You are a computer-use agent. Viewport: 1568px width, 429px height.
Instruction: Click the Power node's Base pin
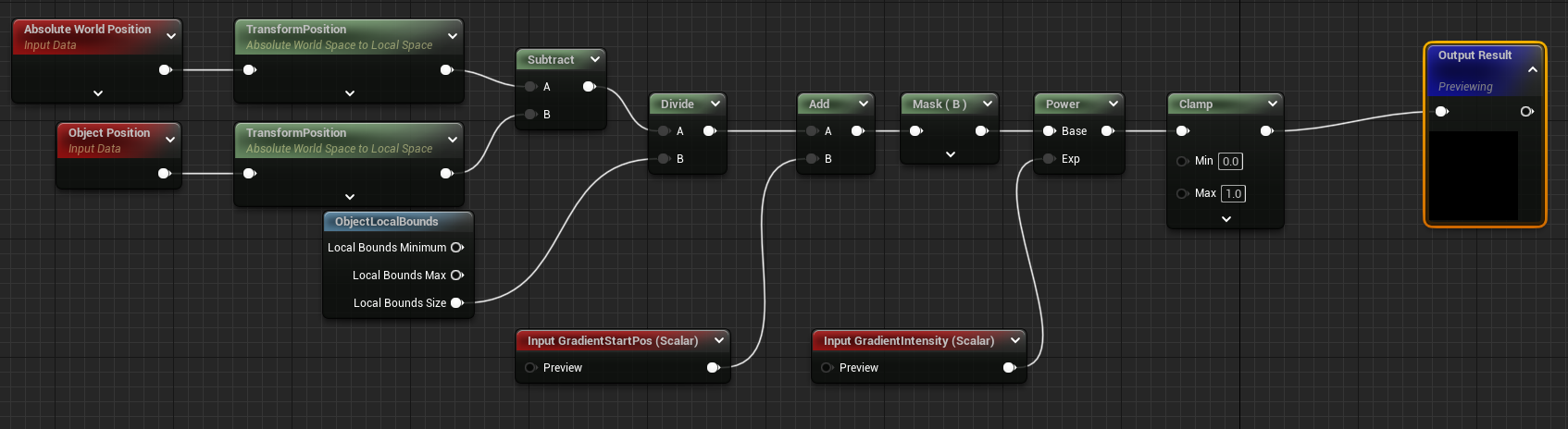coord(1049,131)
